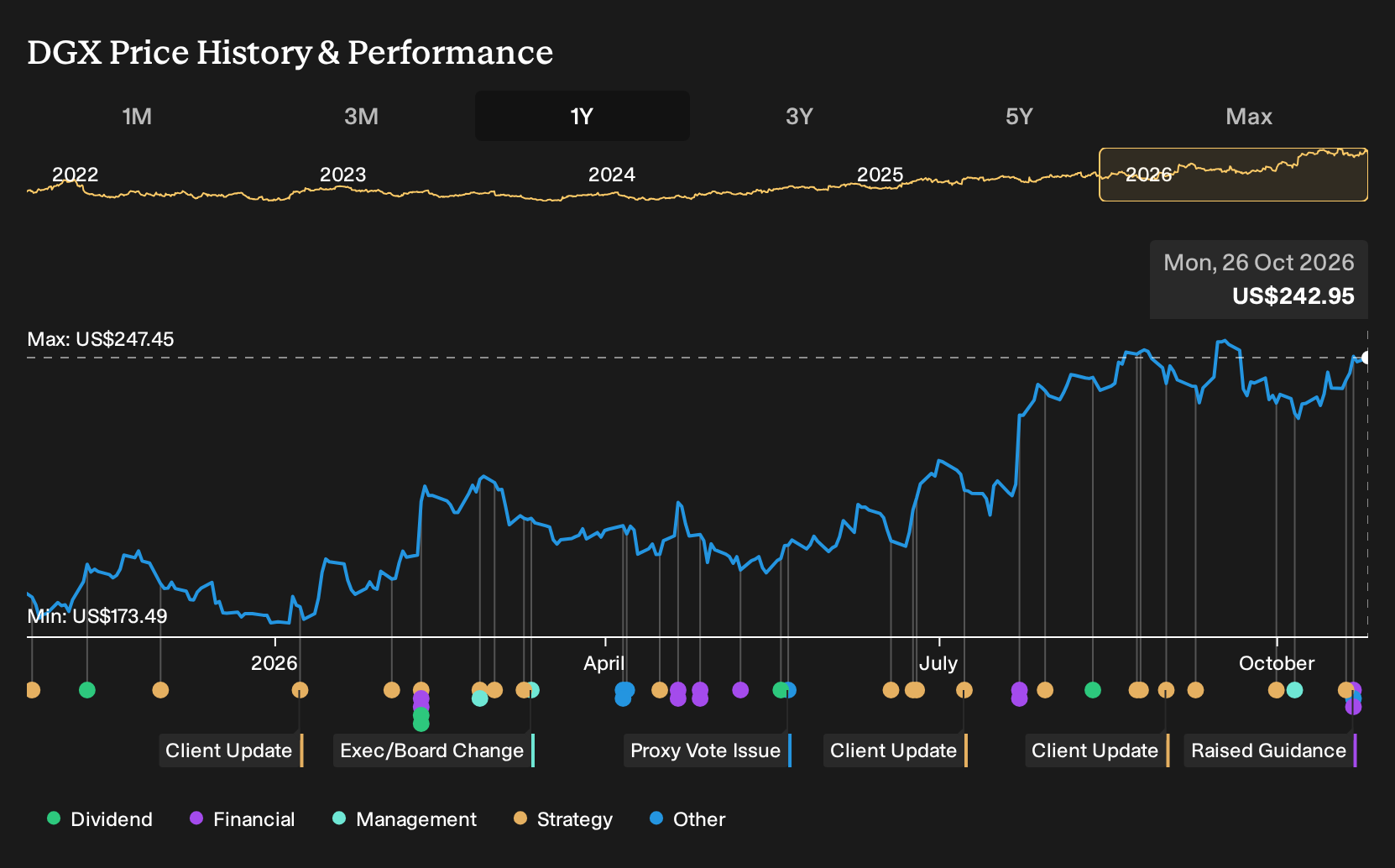Select green Dividend dot beside blue Proxy dot

coord(780,690)
